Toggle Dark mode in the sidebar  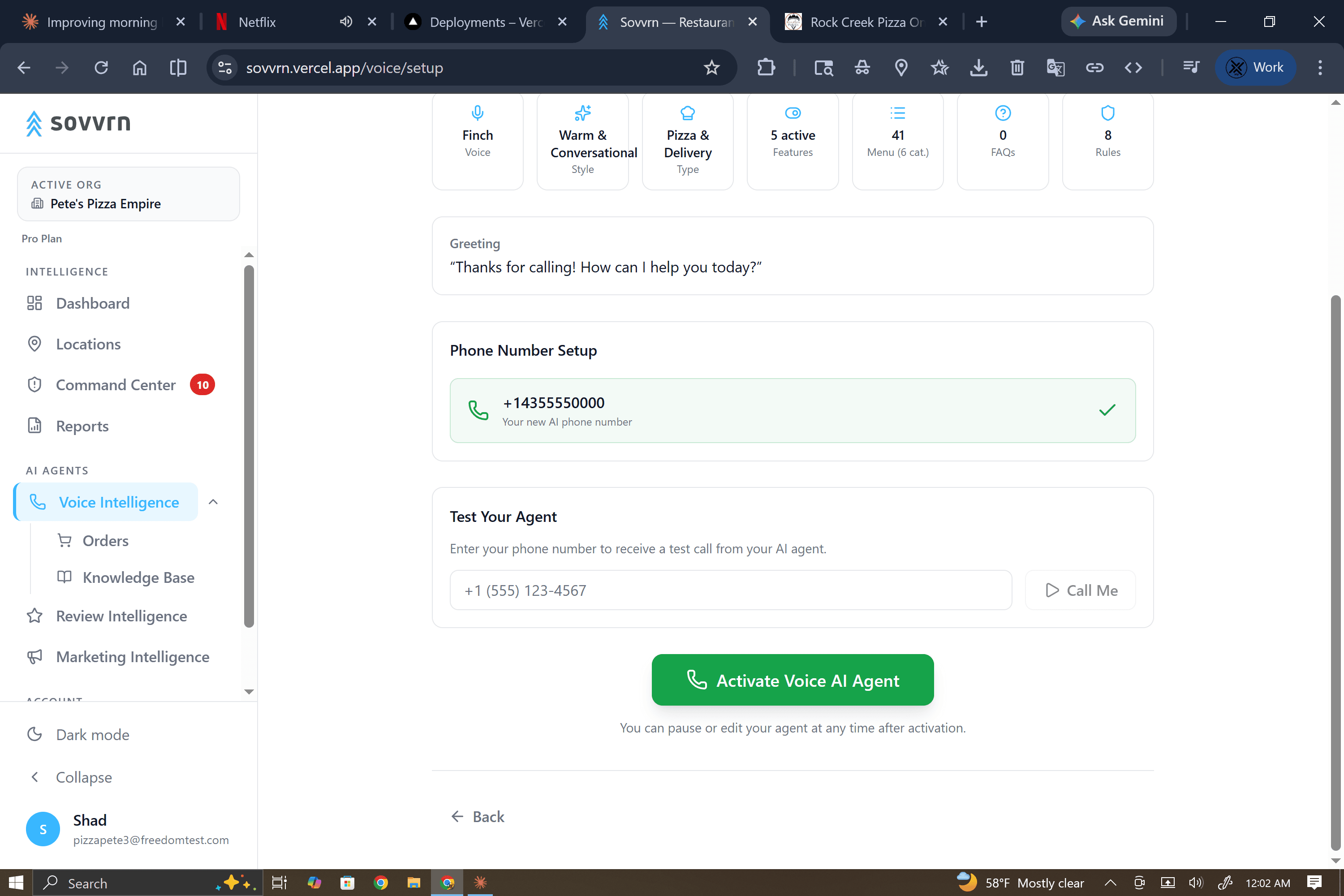(92, 734)
